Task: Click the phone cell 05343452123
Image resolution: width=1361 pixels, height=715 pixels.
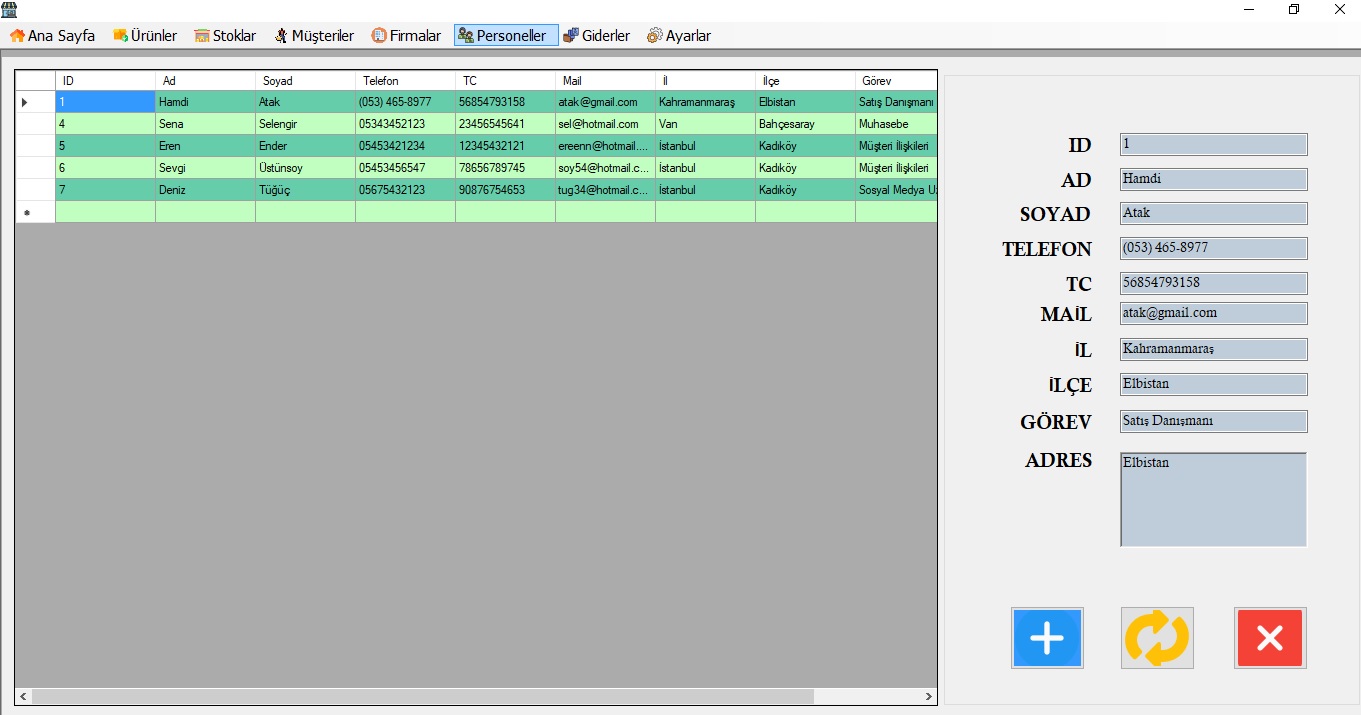Action: point(405,124)
